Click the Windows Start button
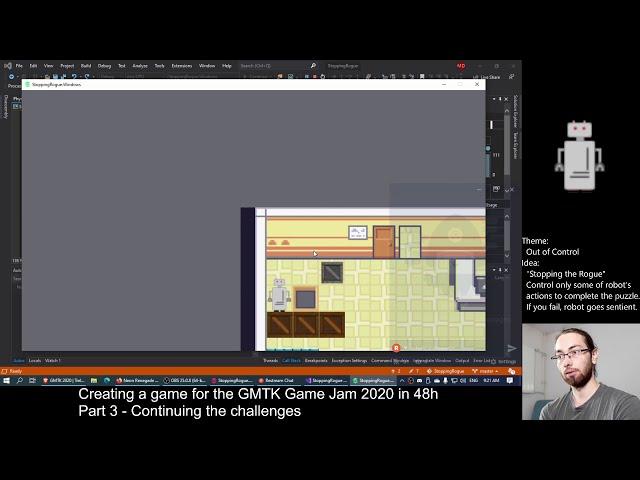Image resolution: width=640 pixels, height=480 pixels. [6, 380]
